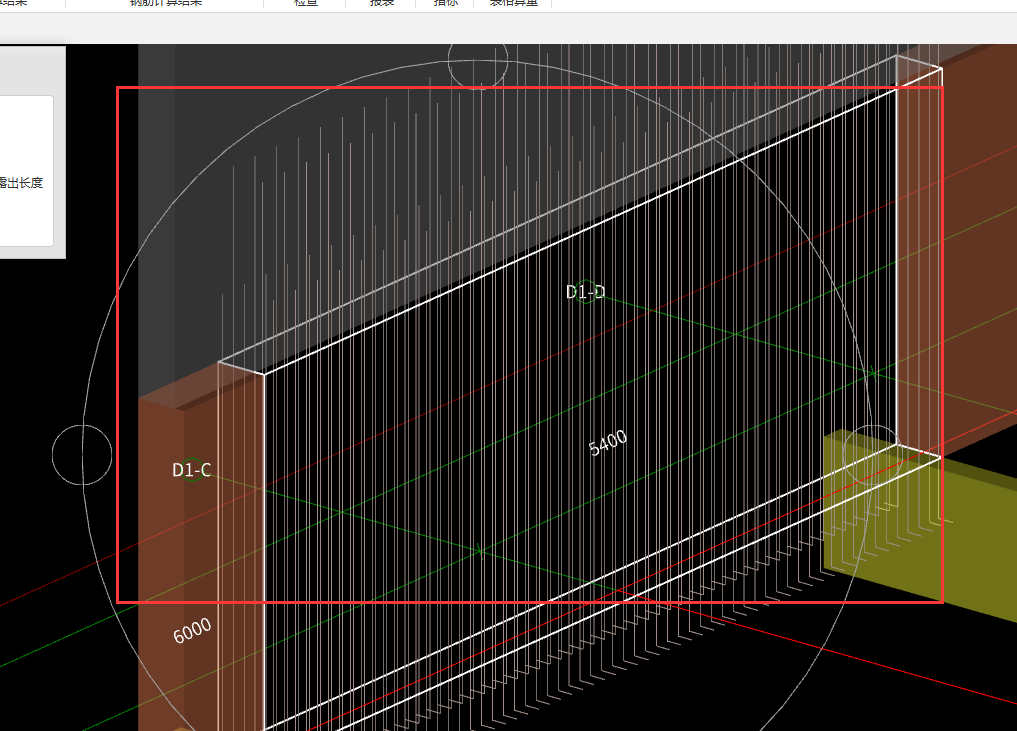Screen dimensions: 1017x731
Task: Click the axis bubble circle left of D1-C
Action: coord(82,455)
